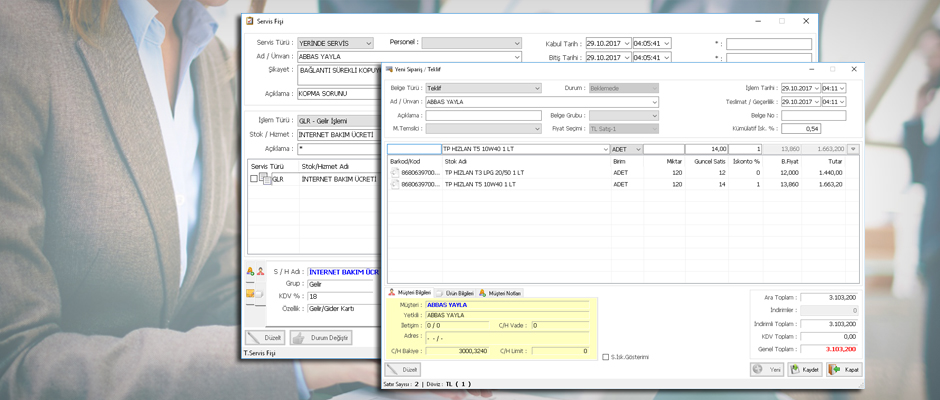The height and width of the screenshot is (400, 940).
Task: Click the grey box icon in Servis Fişi
Action: [x=260, y=294]
